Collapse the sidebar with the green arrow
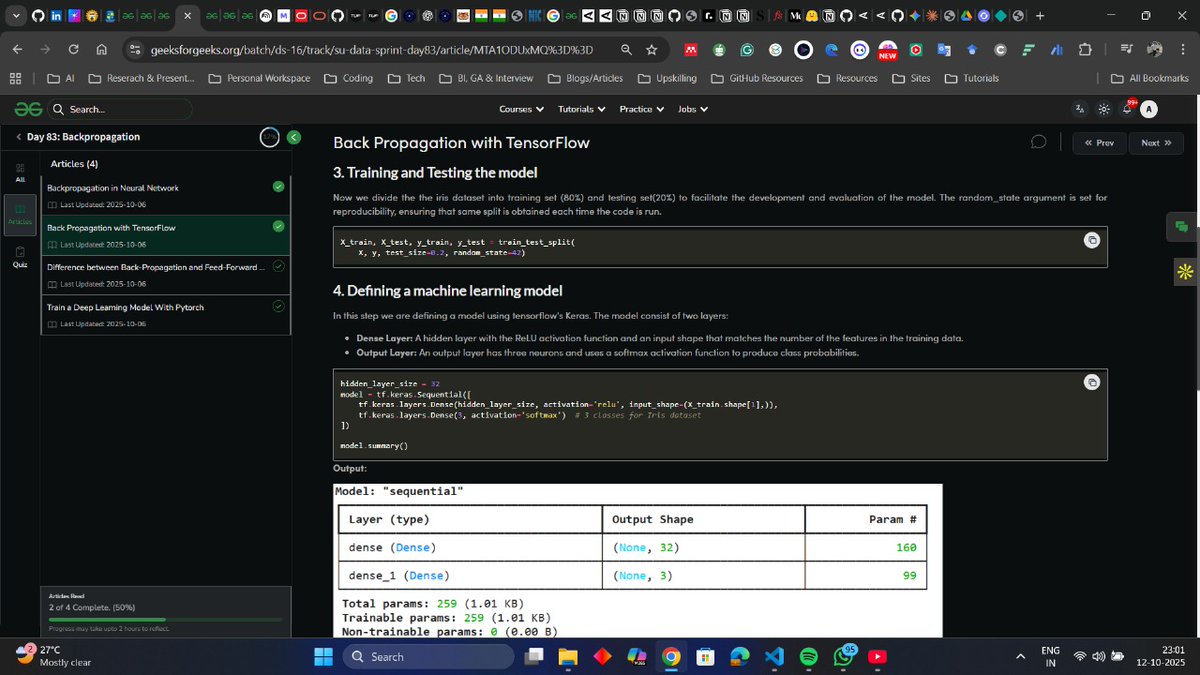 click(293, 137)
